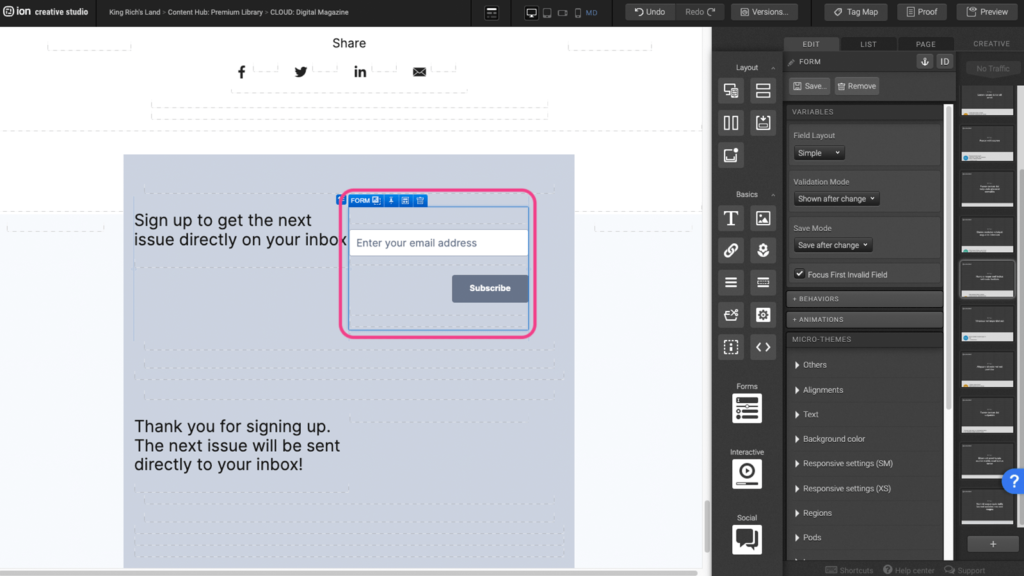1024x576 pixels.
Task: Select the Image element tool
Action: point(763,218)
